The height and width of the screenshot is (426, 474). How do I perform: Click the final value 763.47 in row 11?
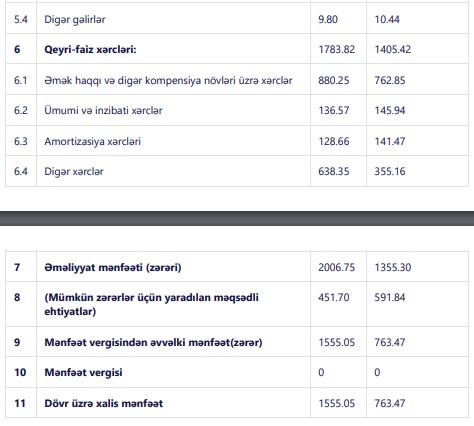390,403
